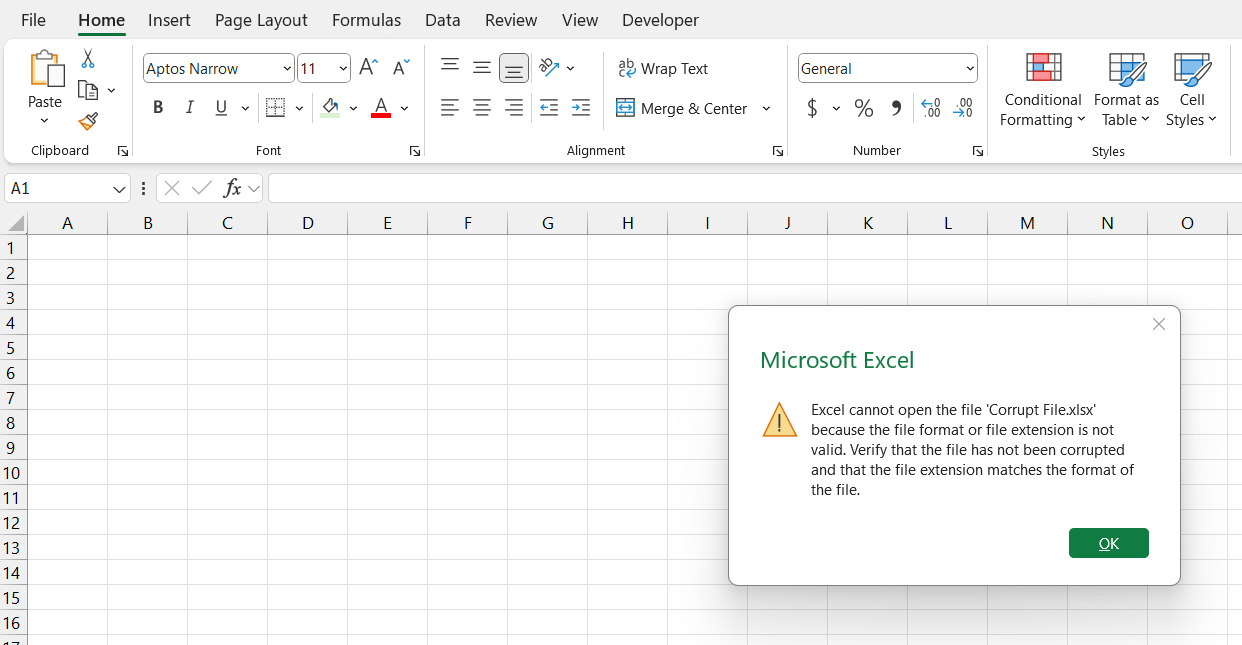1242x645 pixels.
Task: Toggle Underline formatting
Action: tap(221, 108)
